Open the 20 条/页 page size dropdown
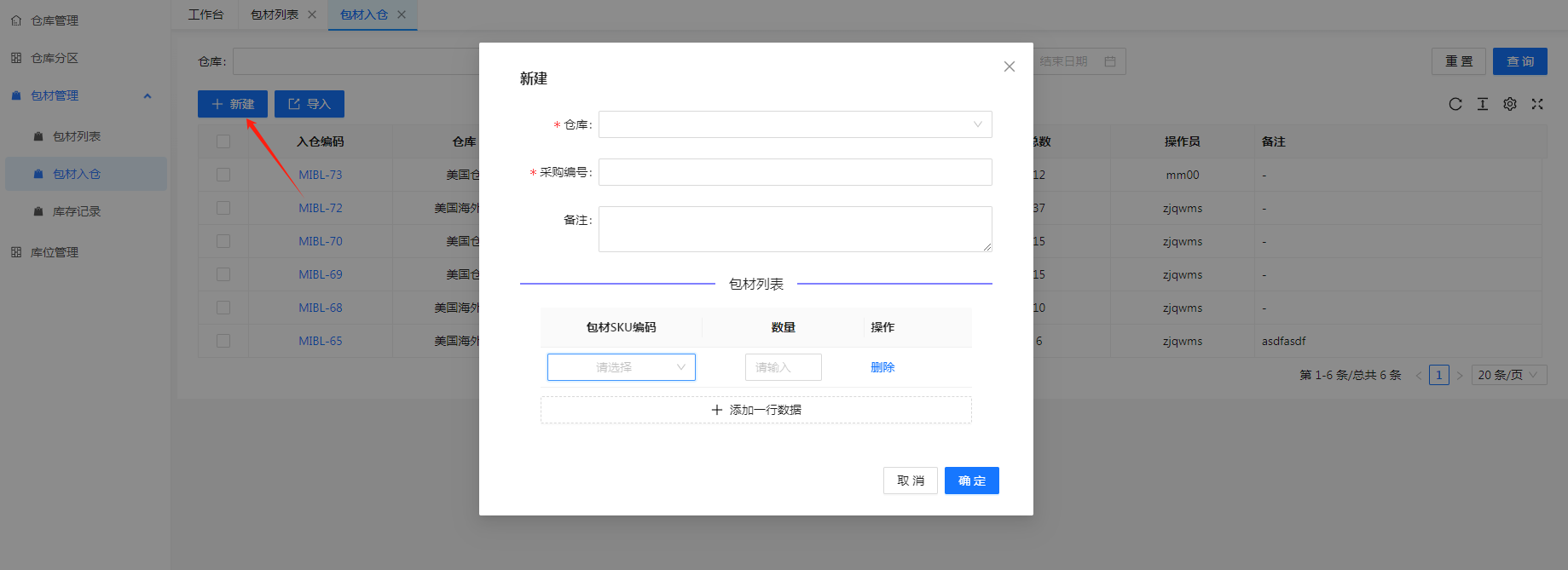 click(x=1508, y=375)
